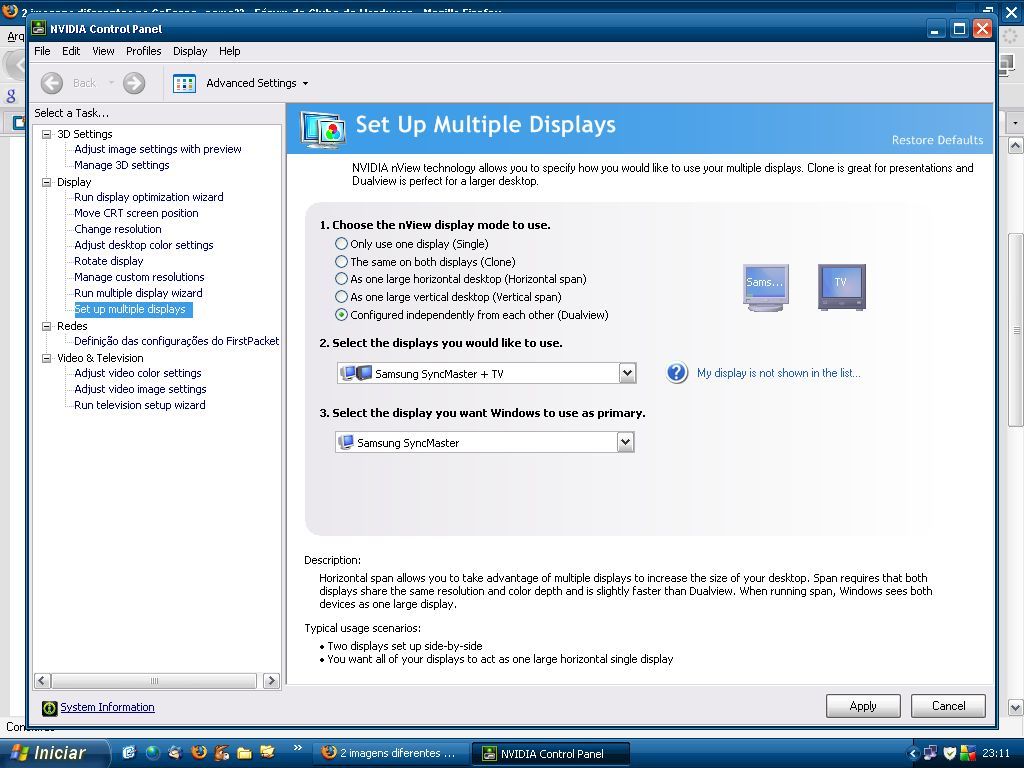The width and height of the screenshot is (1024, 768).
Task: Select Adjust video image settings
Action: coord(140,389)
